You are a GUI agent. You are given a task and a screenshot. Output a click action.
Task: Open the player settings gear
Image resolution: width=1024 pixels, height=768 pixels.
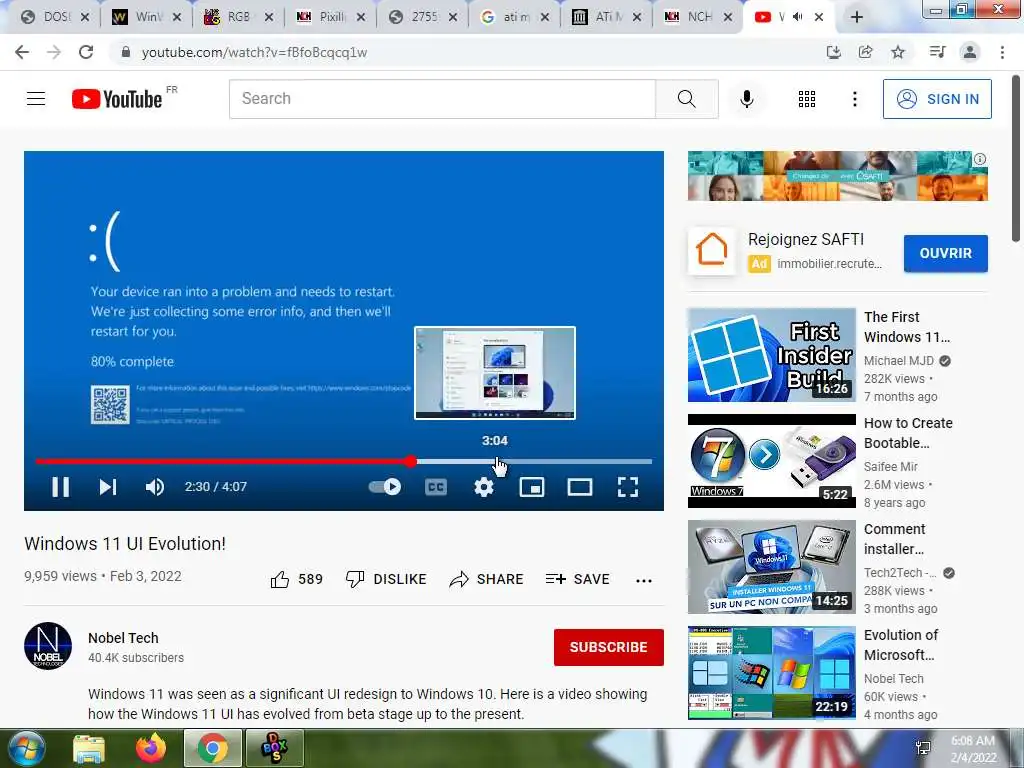click(x=484, y=487)
